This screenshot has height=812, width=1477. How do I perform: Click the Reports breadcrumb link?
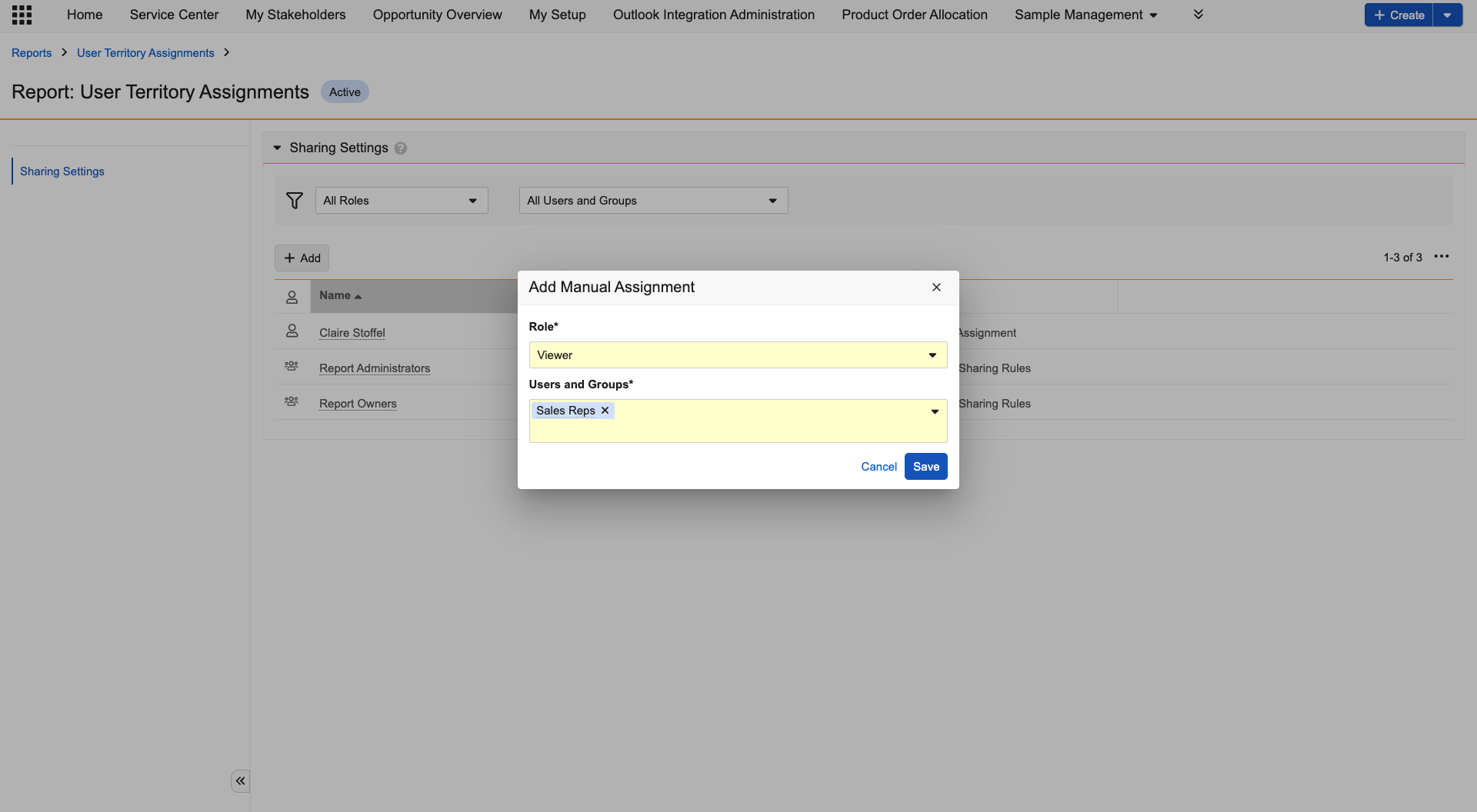pyautogui.click(x=32, y=53)
